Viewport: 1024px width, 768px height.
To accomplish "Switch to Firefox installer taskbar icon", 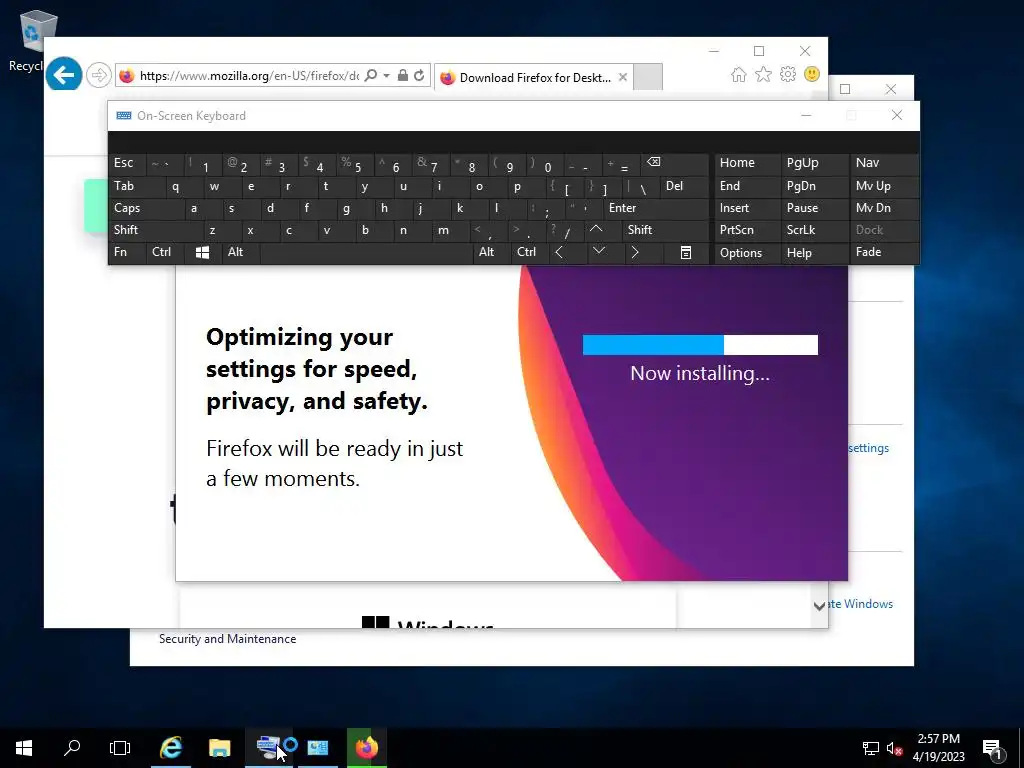I will click(x=367, y=748).
